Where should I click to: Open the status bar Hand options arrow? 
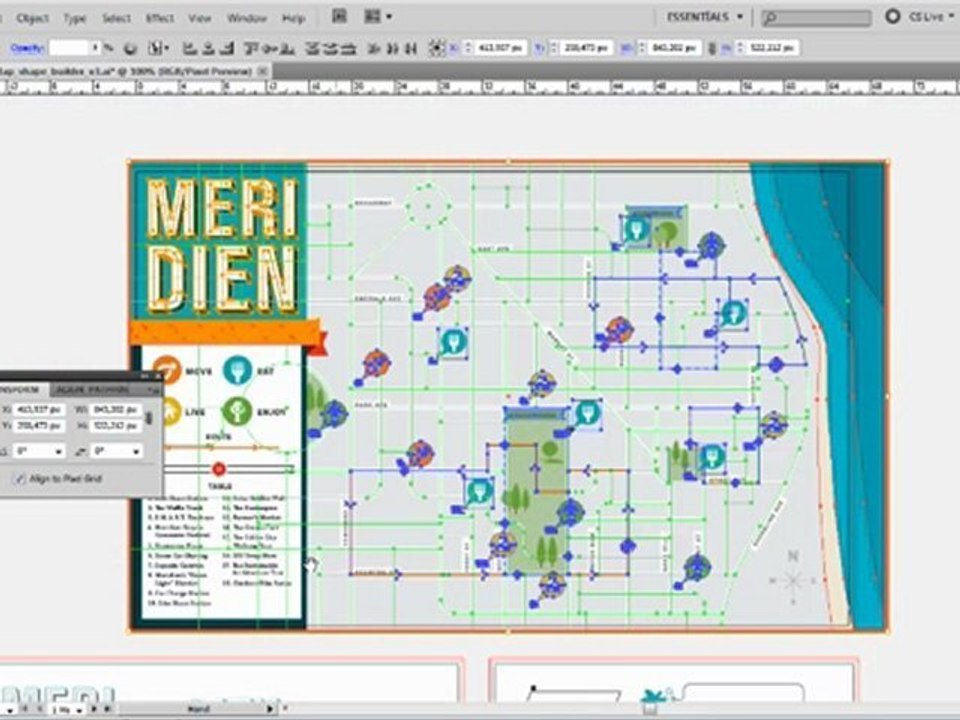click(270, 709)
